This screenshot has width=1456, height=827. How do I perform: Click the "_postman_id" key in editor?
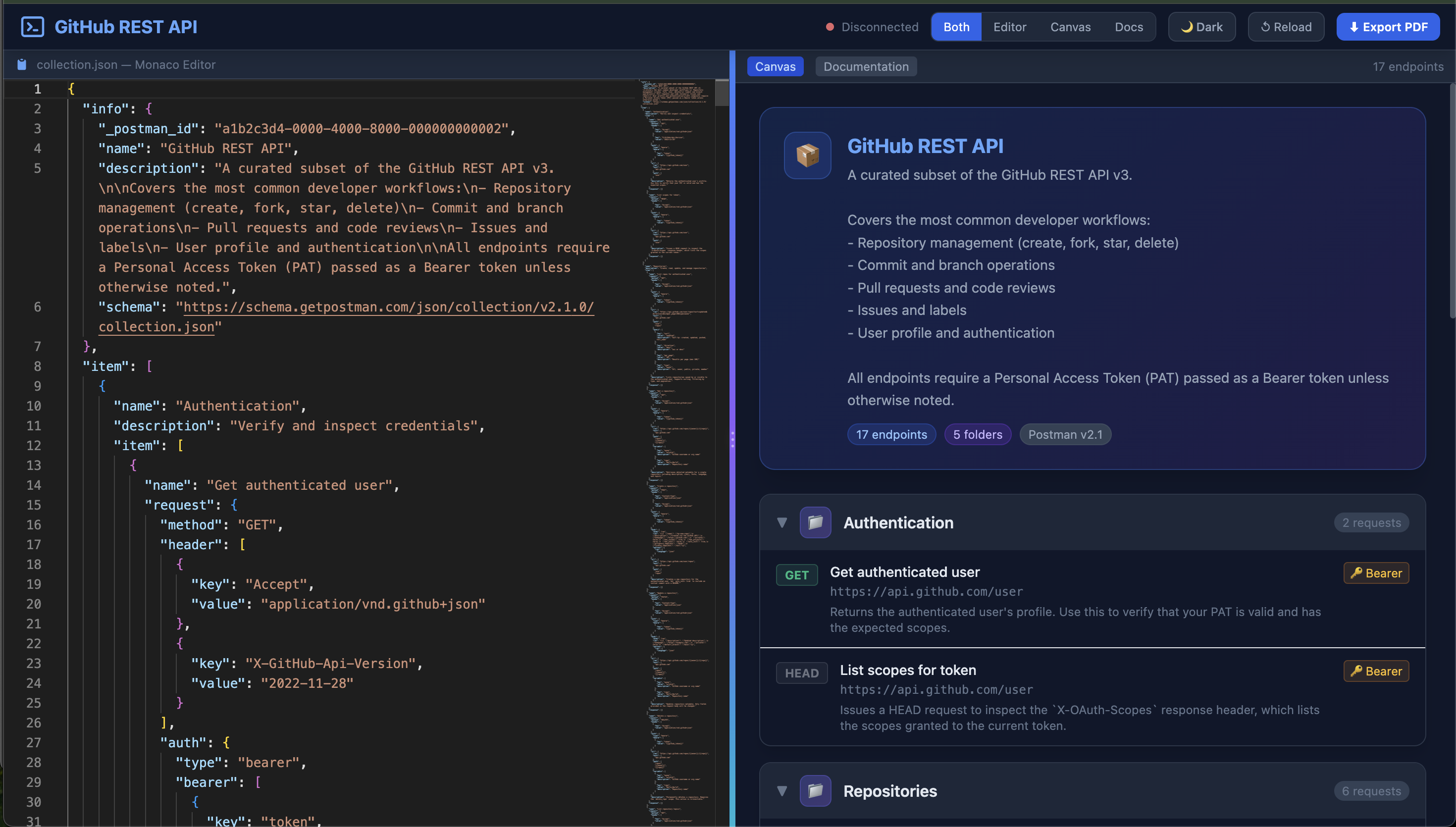tap(149, 129)
